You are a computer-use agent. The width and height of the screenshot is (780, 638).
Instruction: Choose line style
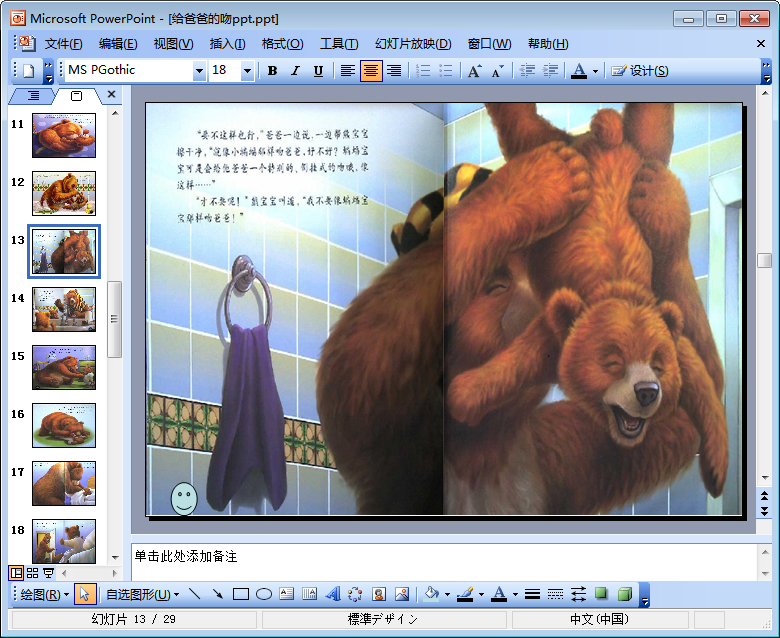(532, 594)
